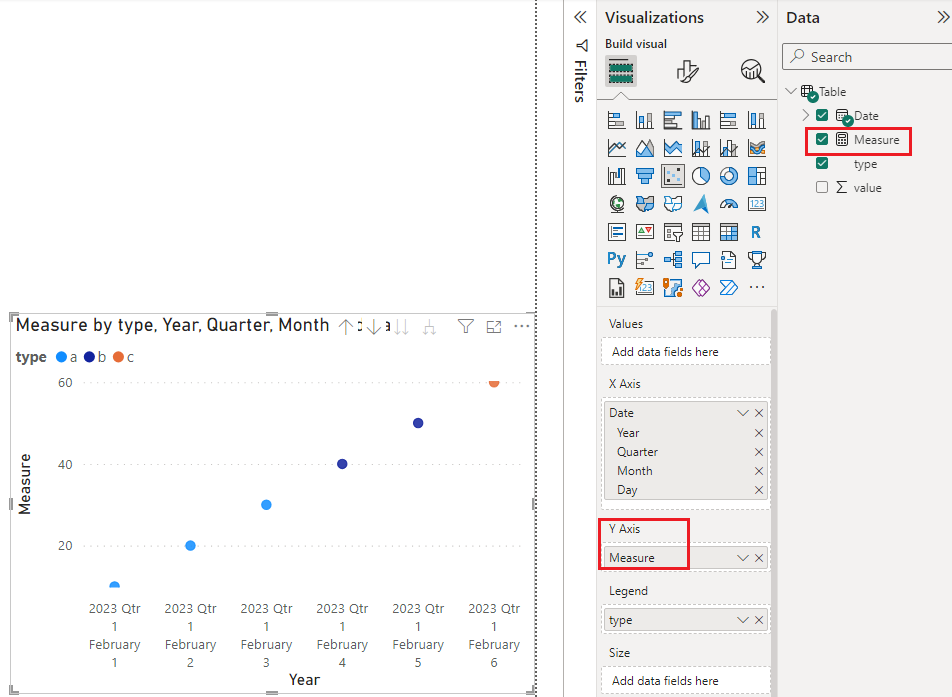Remove type from Legend
952x697 pixels.
[759, 620]
